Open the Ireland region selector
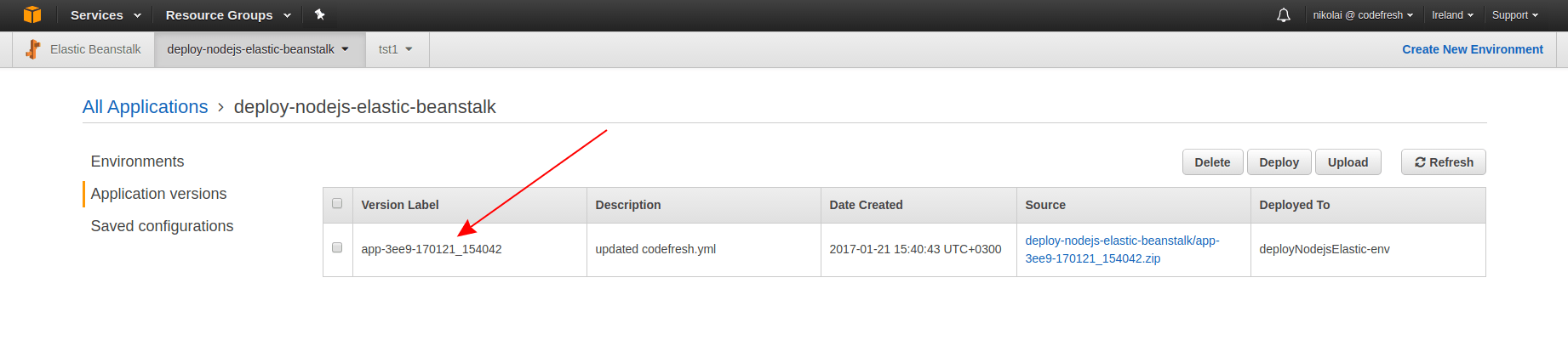Viewport: 1568px width, 340px height. [1452, 15]
